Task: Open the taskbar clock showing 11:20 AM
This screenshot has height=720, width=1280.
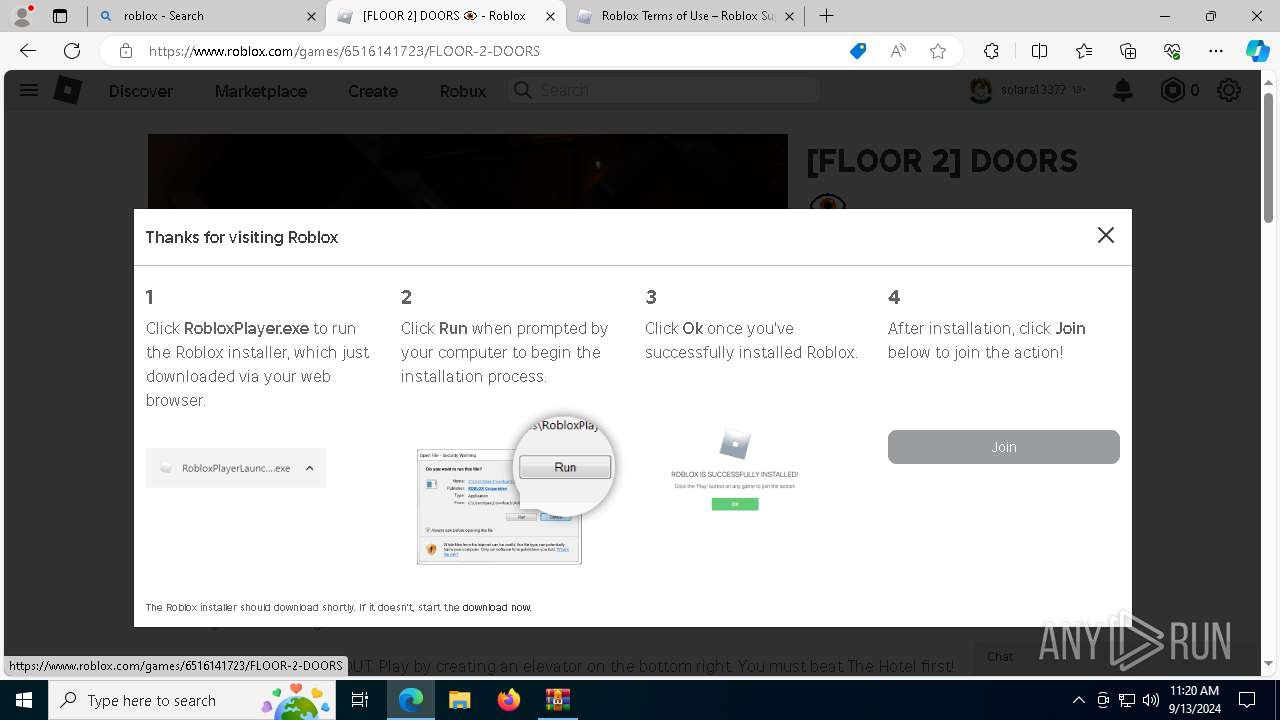Action: point(1194,700)
